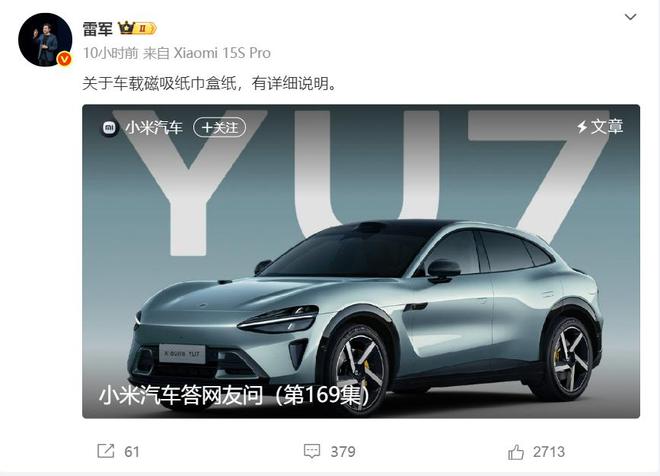
Task: Open comments via speech bubble icon
Action: click(x=312, y=451)
